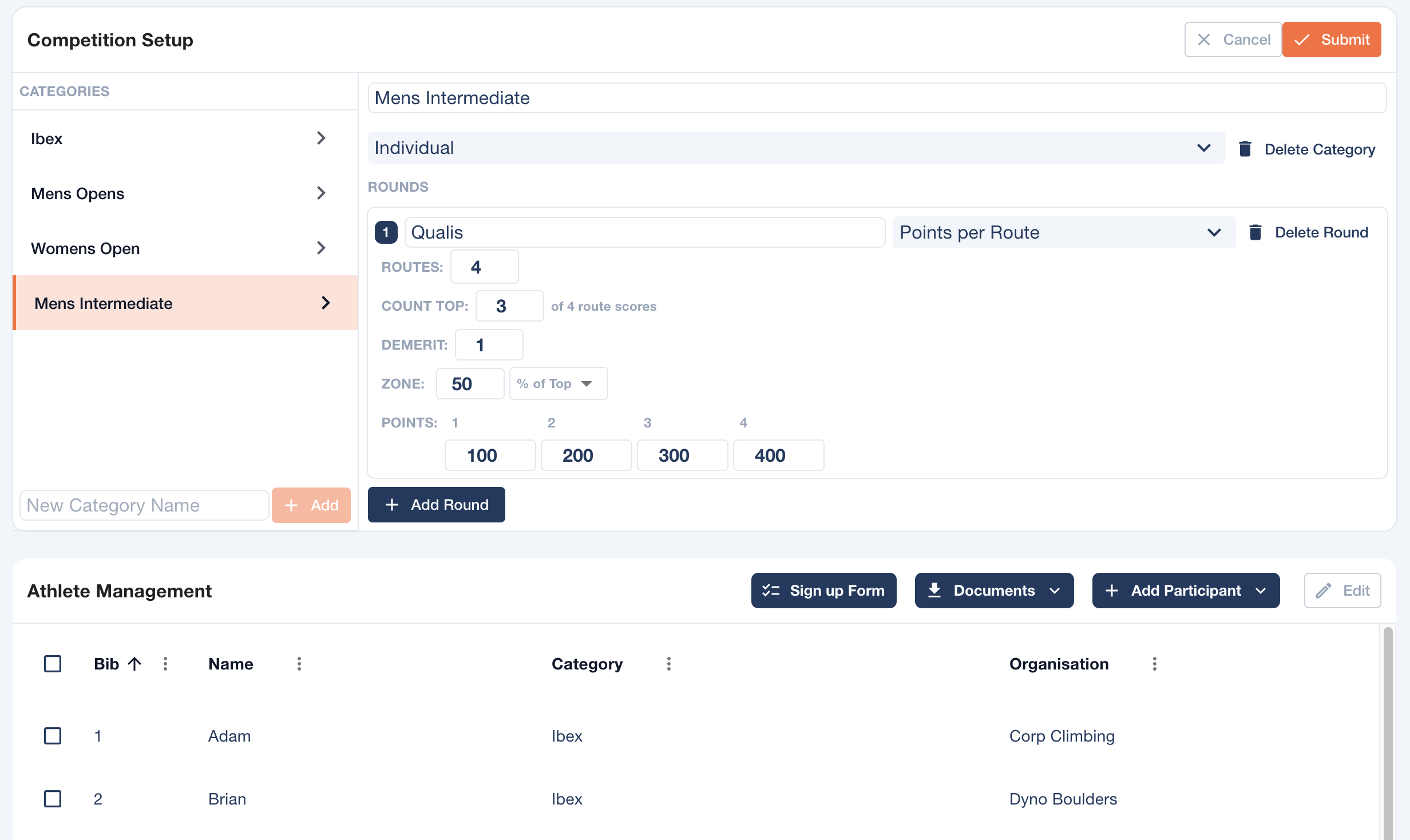This screenshot has height=840, width=1410.
Task: Click the plus icon on Add Round
Action: [392, 505]
